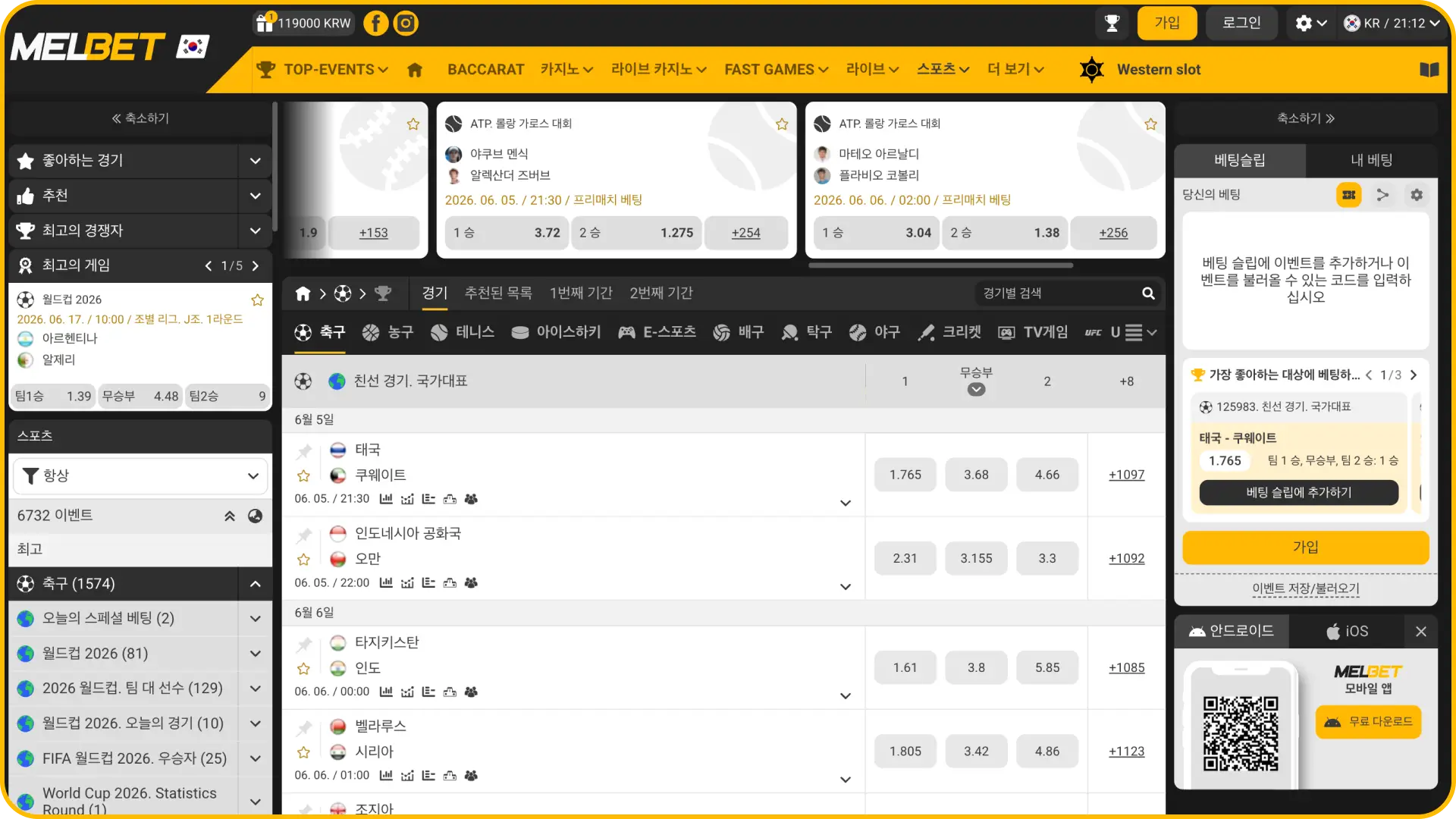The image size is (1456, 819).
Task: Switch to the 추천된 목록 tab
Action: 498,293
